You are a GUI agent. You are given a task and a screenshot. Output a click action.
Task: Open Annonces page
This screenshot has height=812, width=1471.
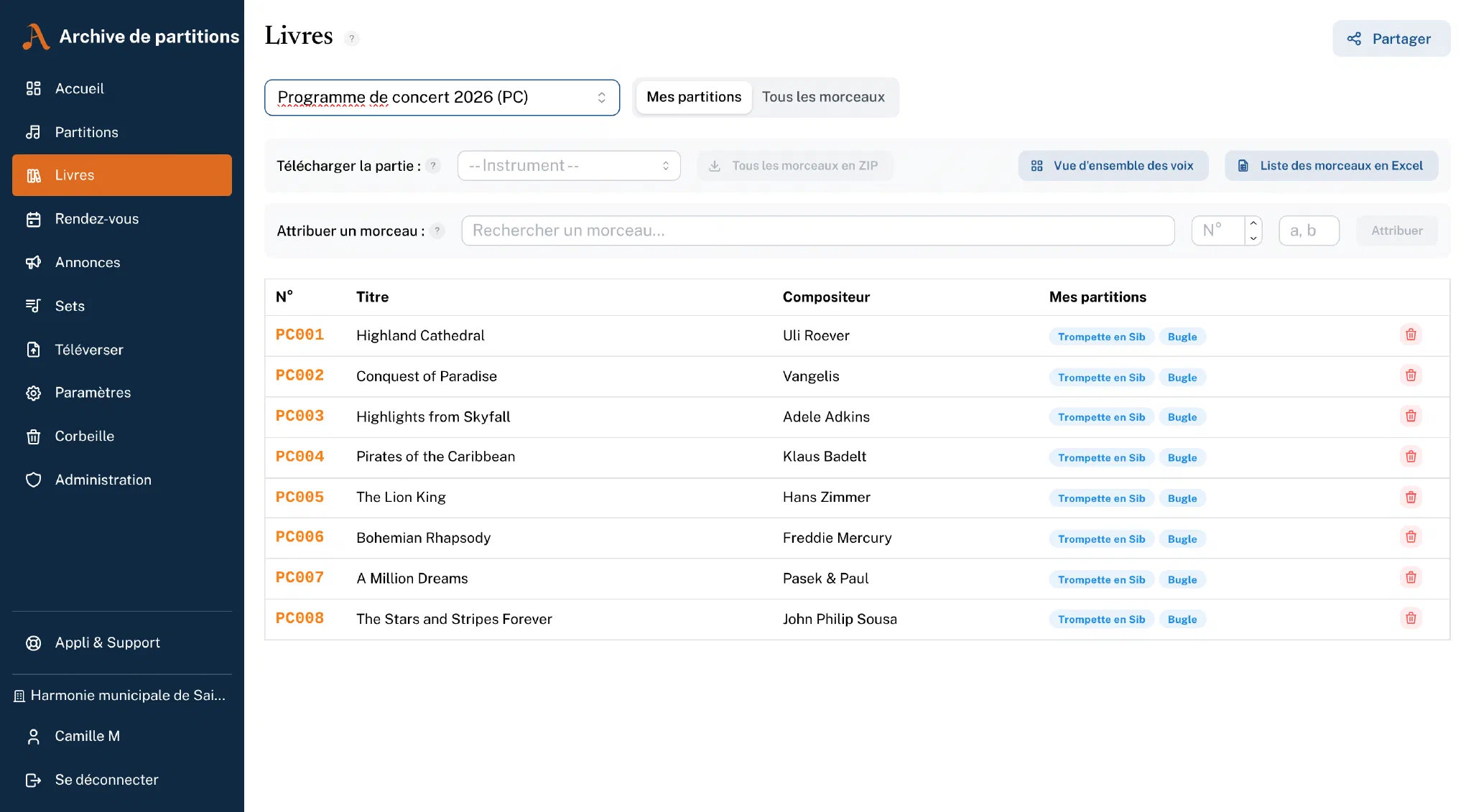click(122, 262)
